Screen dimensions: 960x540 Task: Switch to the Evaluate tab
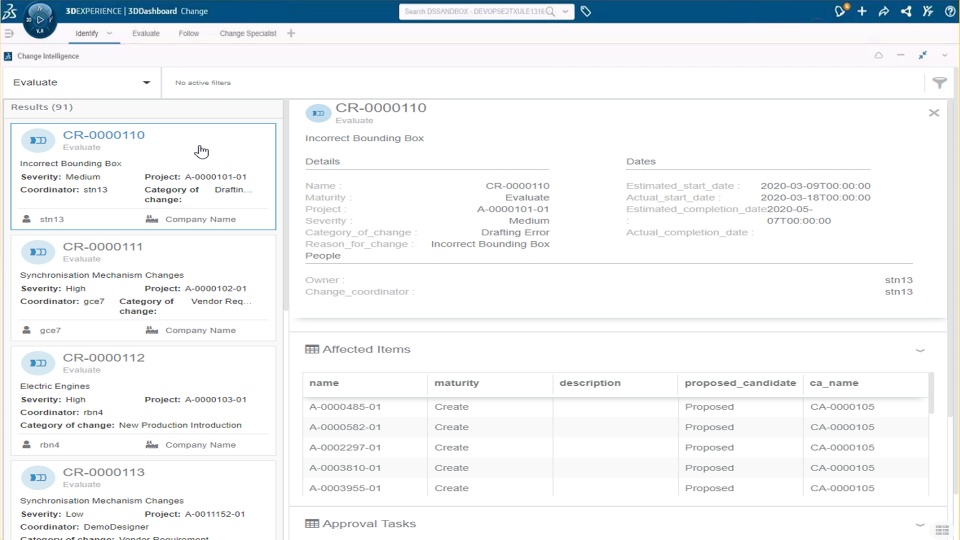(146, 33)
